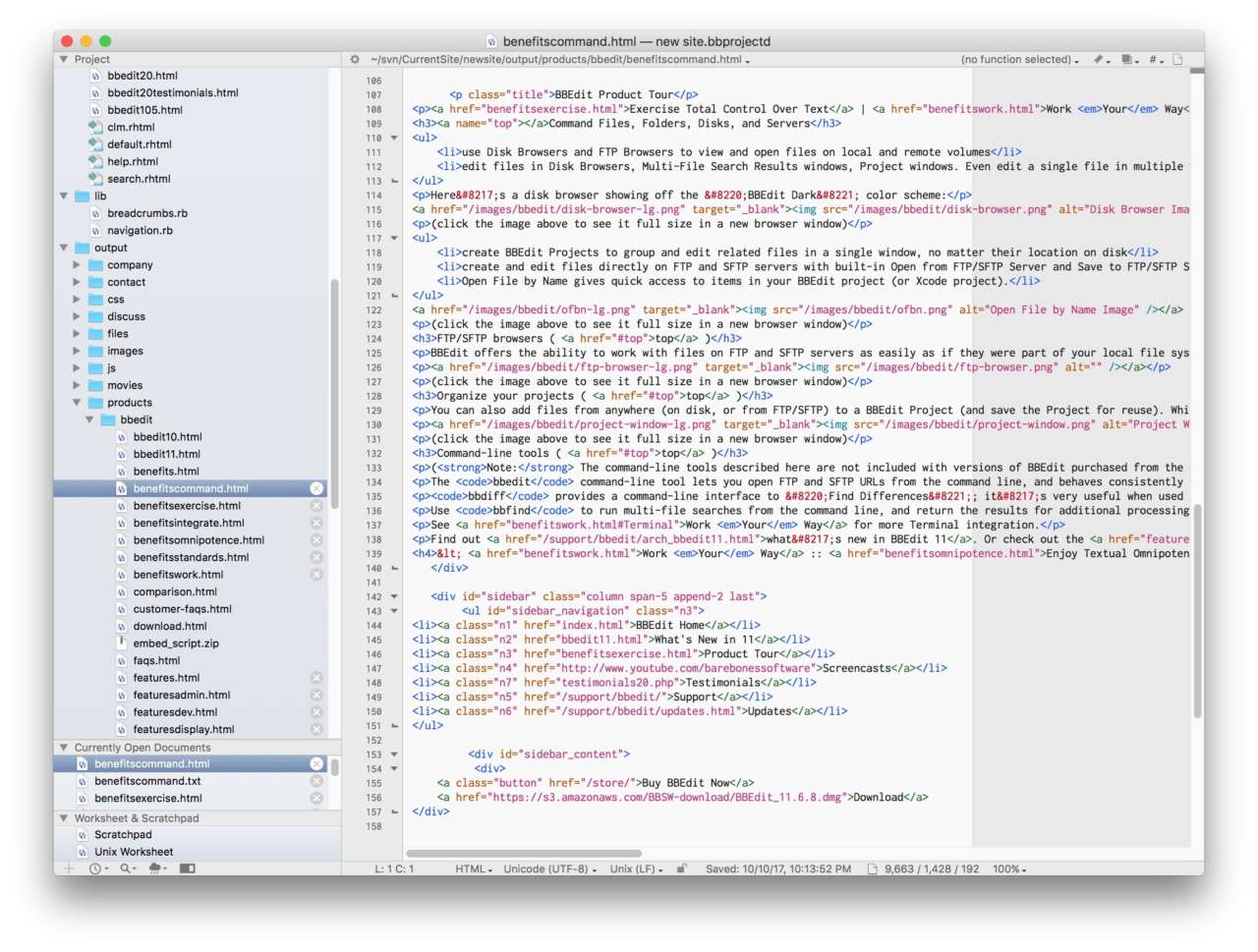Expand the company folder
Image resolution: width=1258 pixels, height=952 pixels.
[x=77, y=265]
